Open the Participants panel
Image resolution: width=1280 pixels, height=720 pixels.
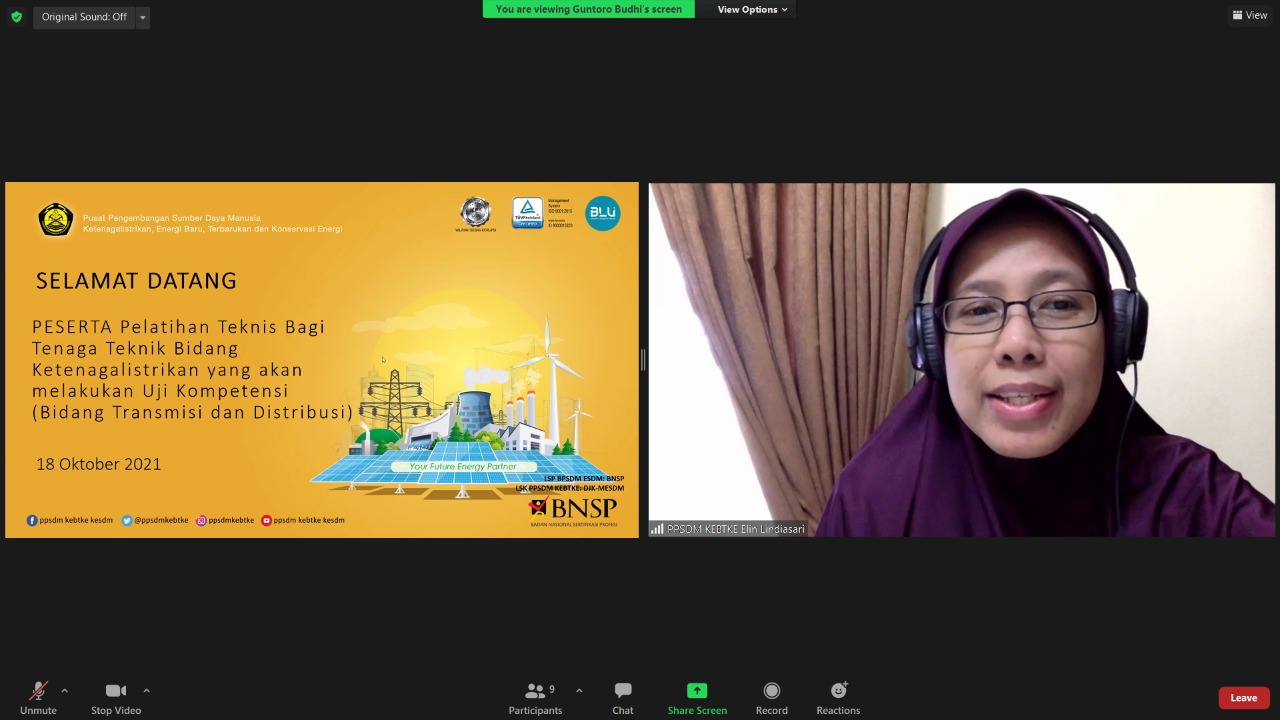[536, 697]
